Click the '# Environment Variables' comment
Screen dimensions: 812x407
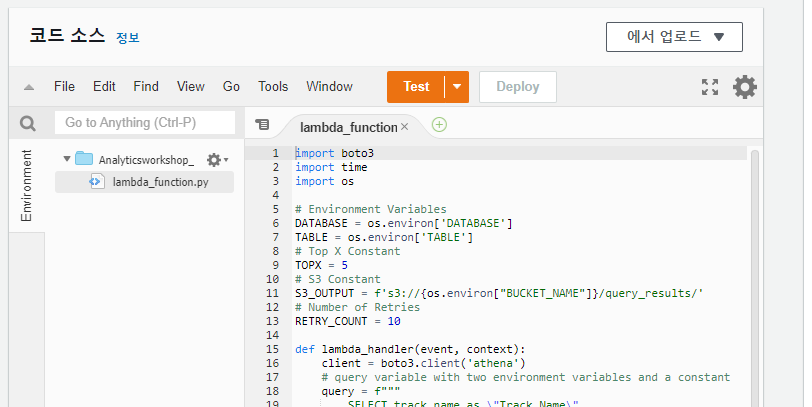(371, 209)
